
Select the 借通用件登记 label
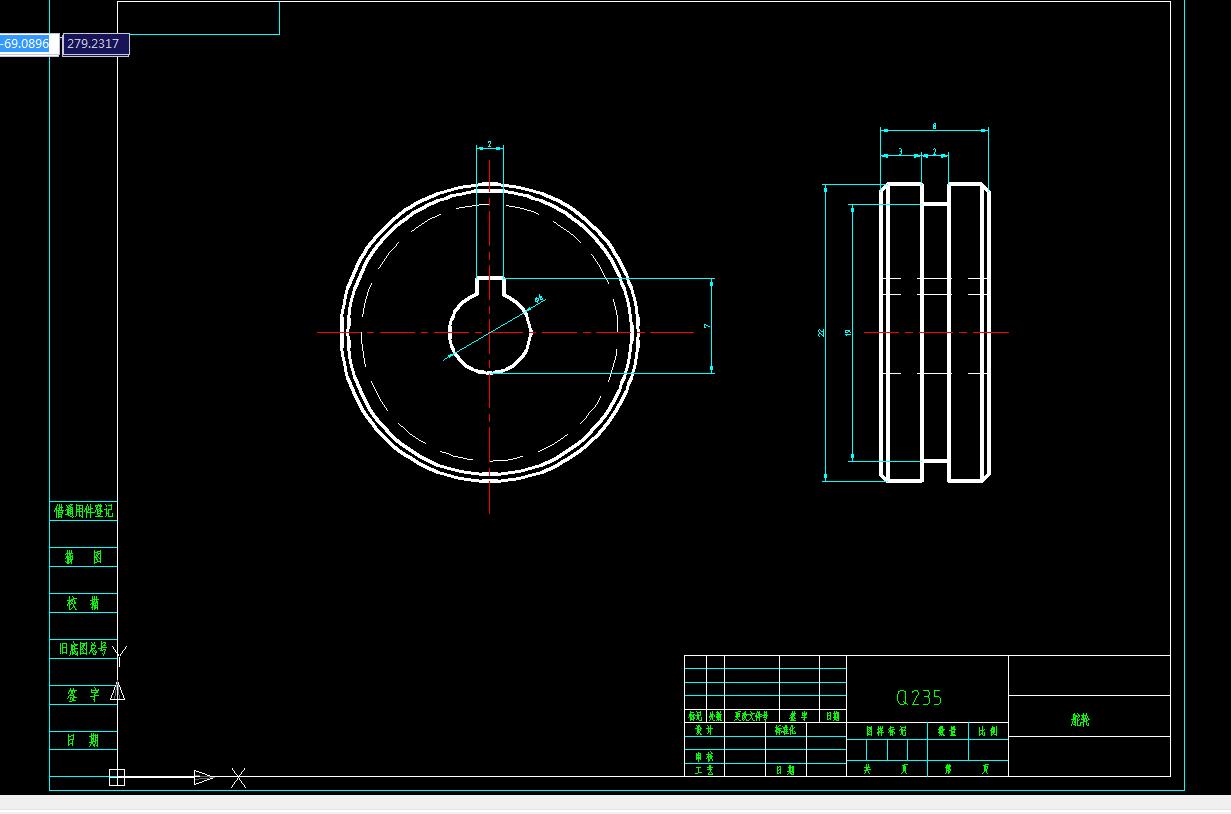click(83, 511)
